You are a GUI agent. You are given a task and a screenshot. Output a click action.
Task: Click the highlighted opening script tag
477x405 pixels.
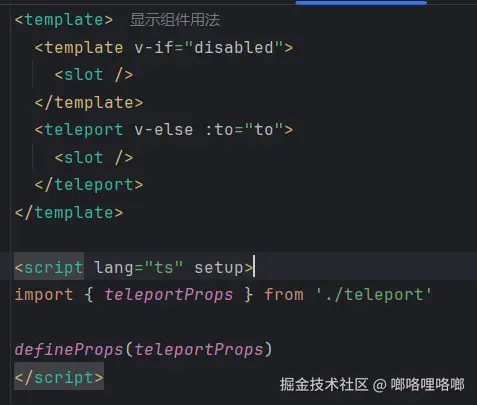pyautogui.click(x=49, y=267)
